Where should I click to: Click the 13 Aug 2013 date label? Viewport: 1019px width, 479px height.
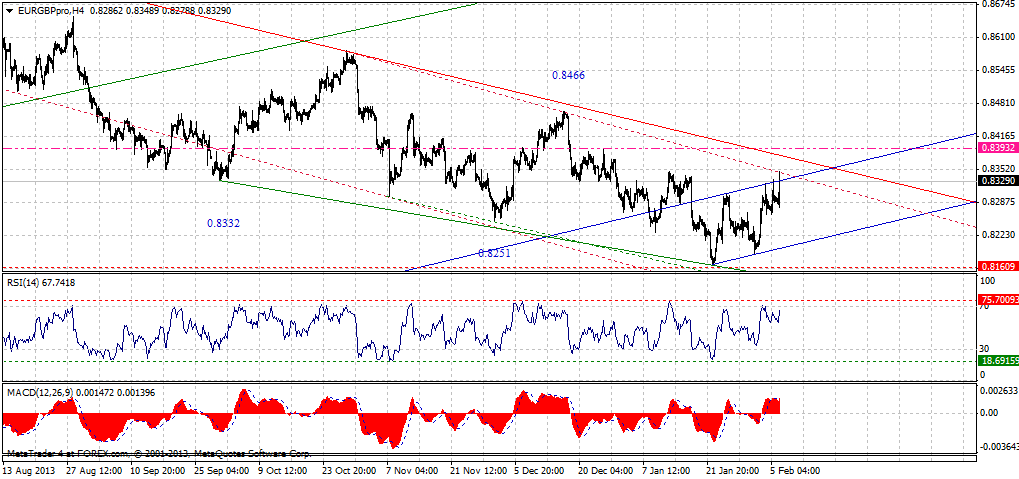point(29,470)
